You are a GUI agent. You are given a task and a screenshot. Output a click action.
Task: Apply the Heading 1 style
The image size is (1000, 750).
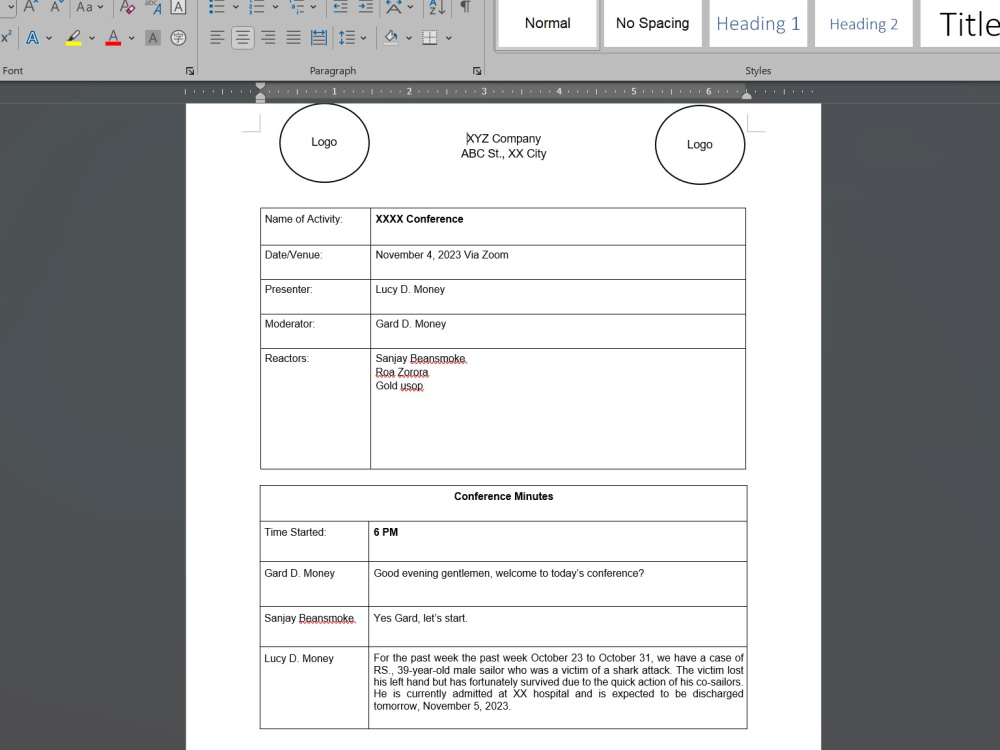(758, 24)
